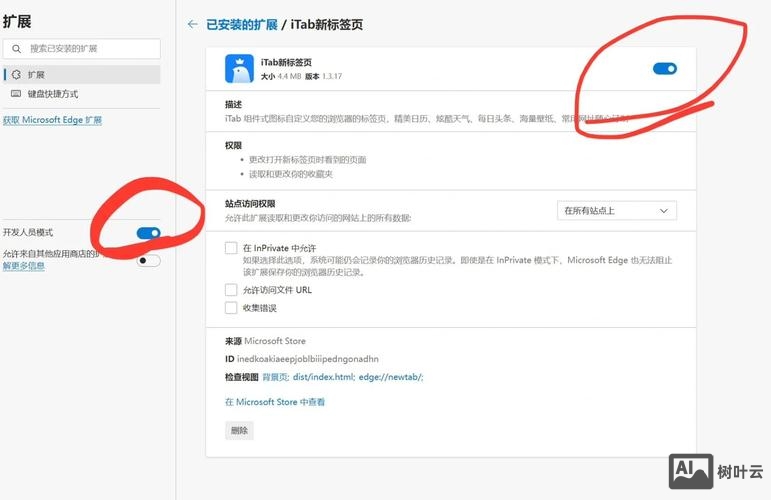Open the 解更多信息 link
The width and height of the screenshot is (771, 500).
coord(24,266)
